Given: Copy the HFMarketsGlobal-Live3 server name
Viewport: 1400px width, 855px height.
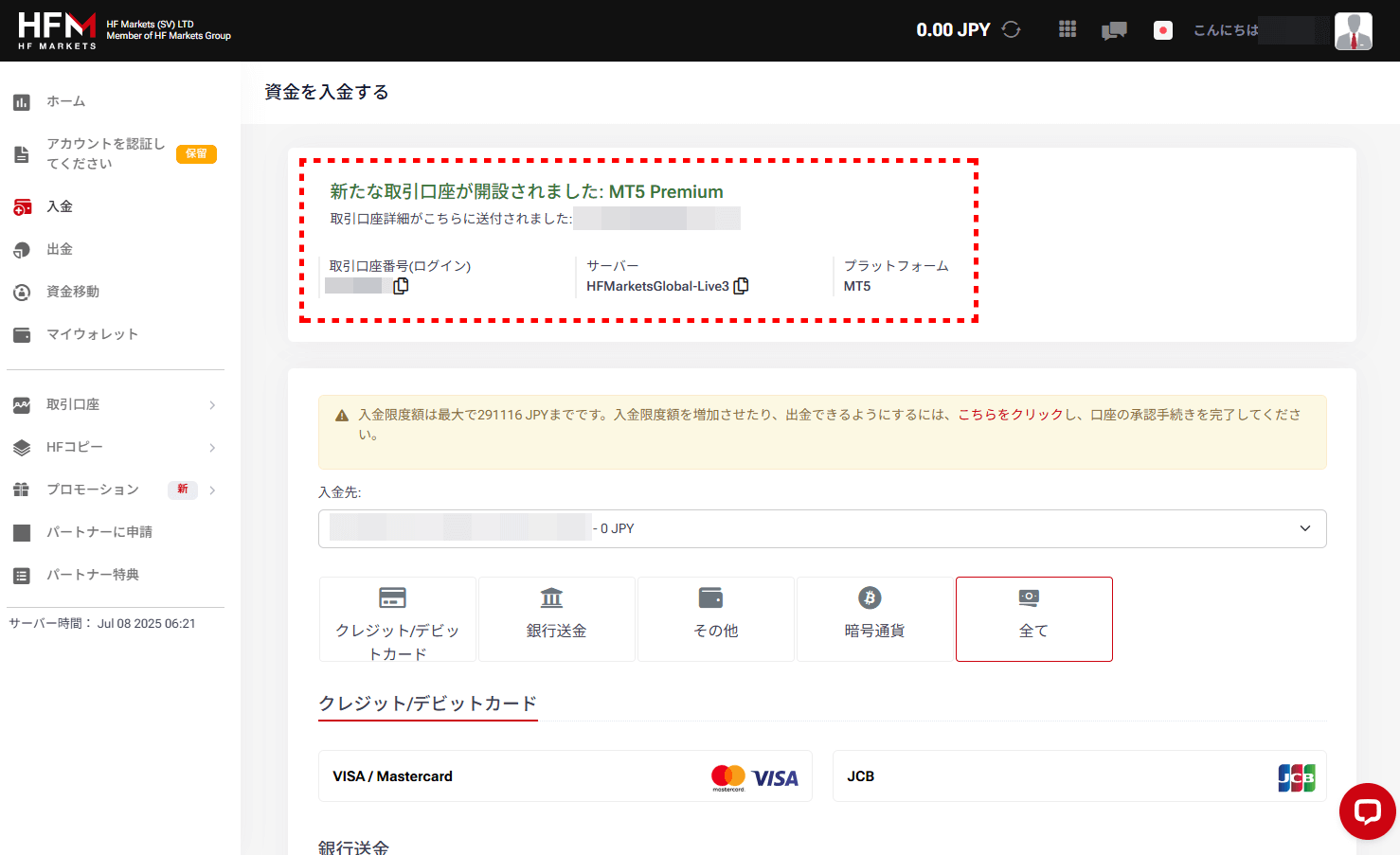Looking at the screenshot, I should point(741,286).
